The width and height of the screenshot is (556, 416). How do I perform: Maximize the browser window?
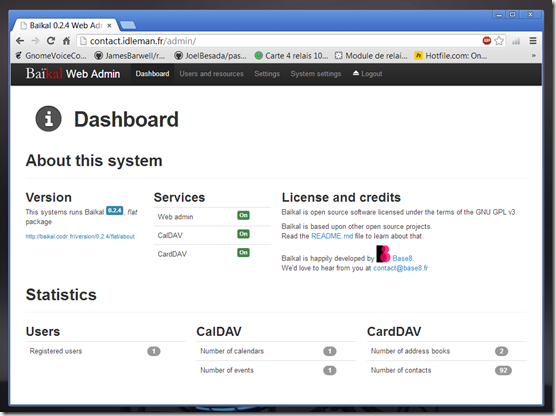[x=512, y=15]
